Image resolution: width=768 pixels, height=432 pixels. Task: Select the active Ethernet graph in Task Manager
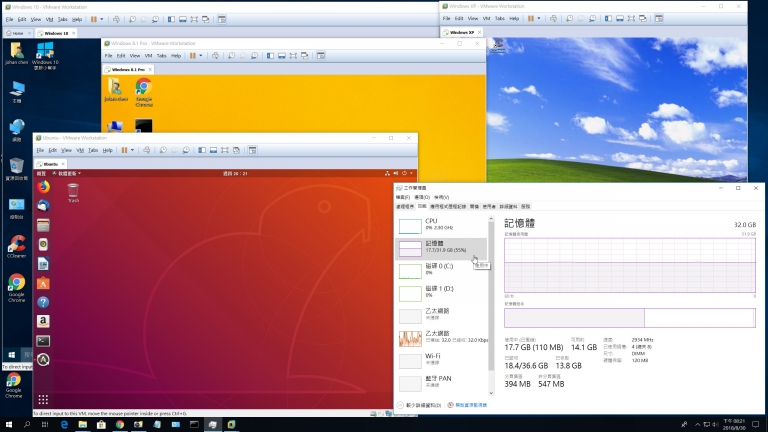pyautogui.click(x=441, y=337)
